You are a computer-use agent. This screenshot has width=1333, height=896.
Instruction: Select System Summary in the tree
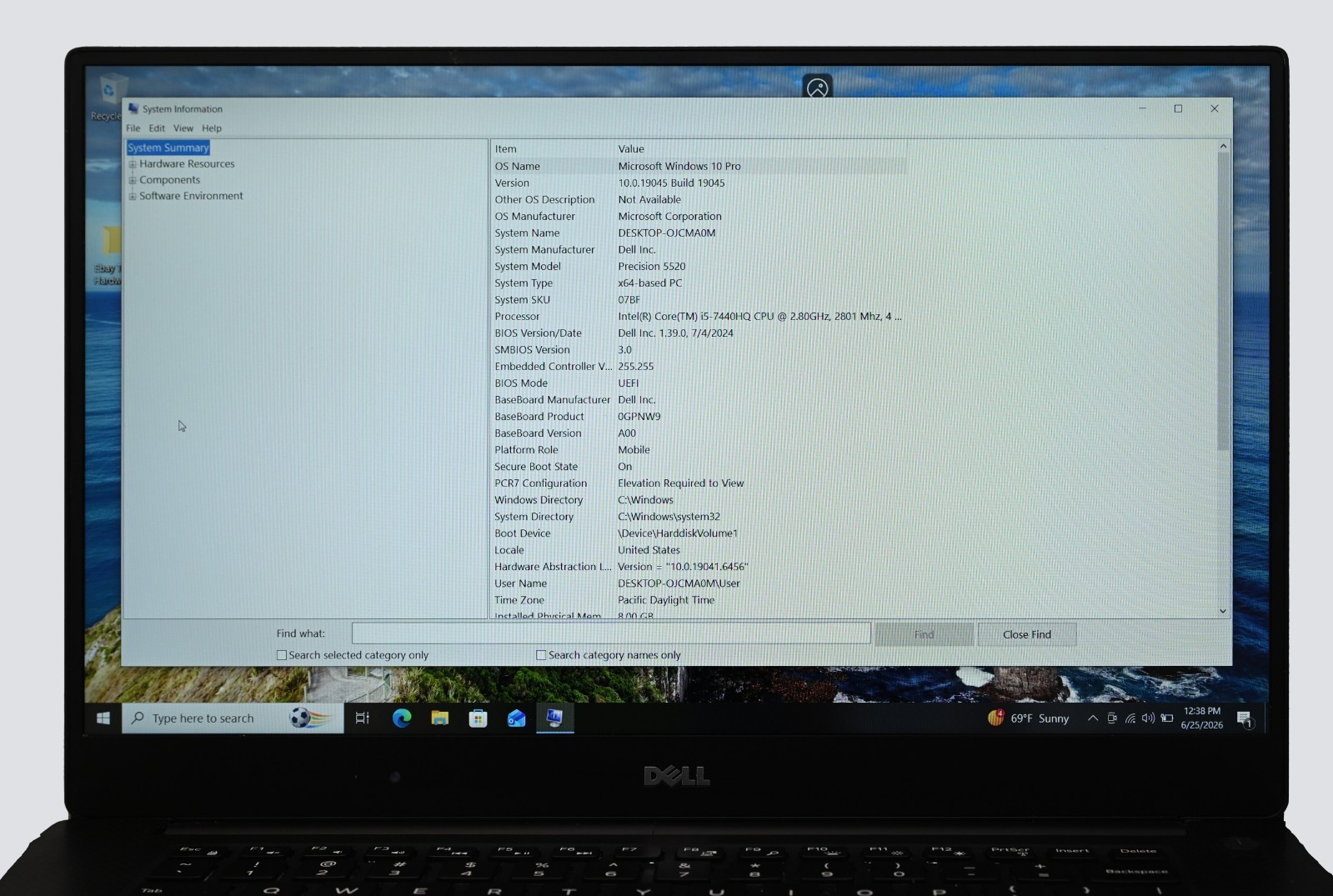[168, 148]
